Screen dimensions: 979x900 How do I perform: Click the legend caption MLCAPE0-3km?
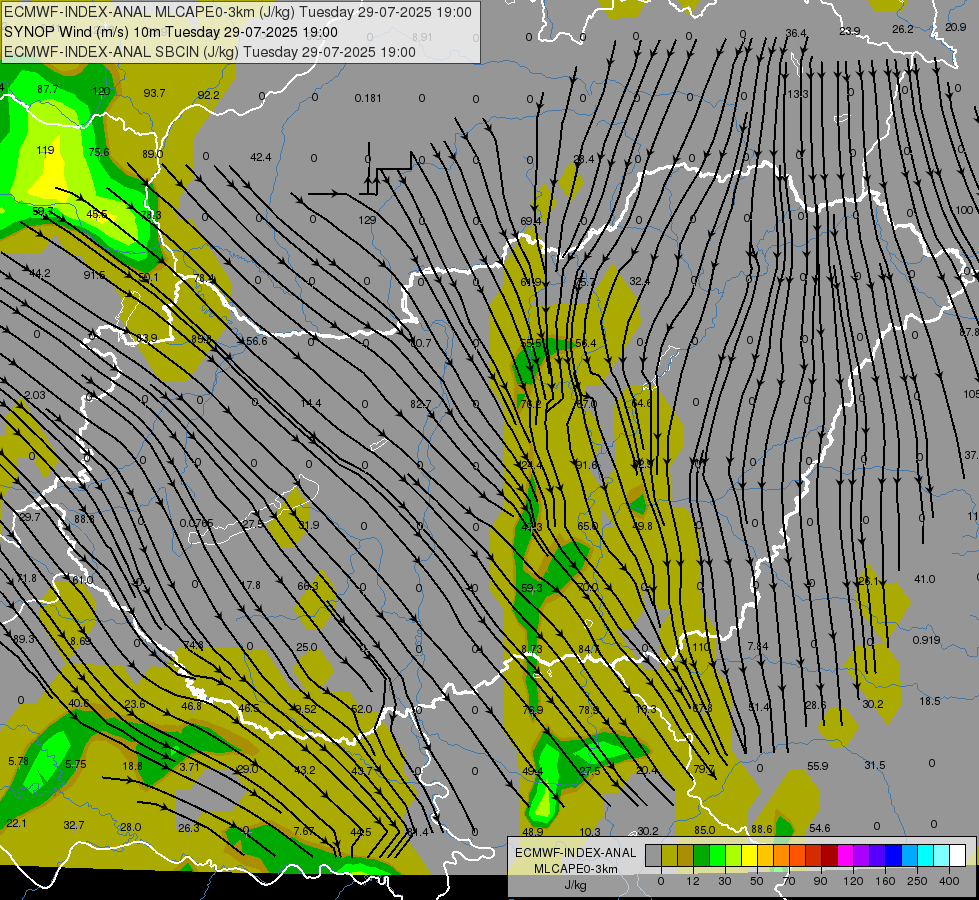point(575,869)
